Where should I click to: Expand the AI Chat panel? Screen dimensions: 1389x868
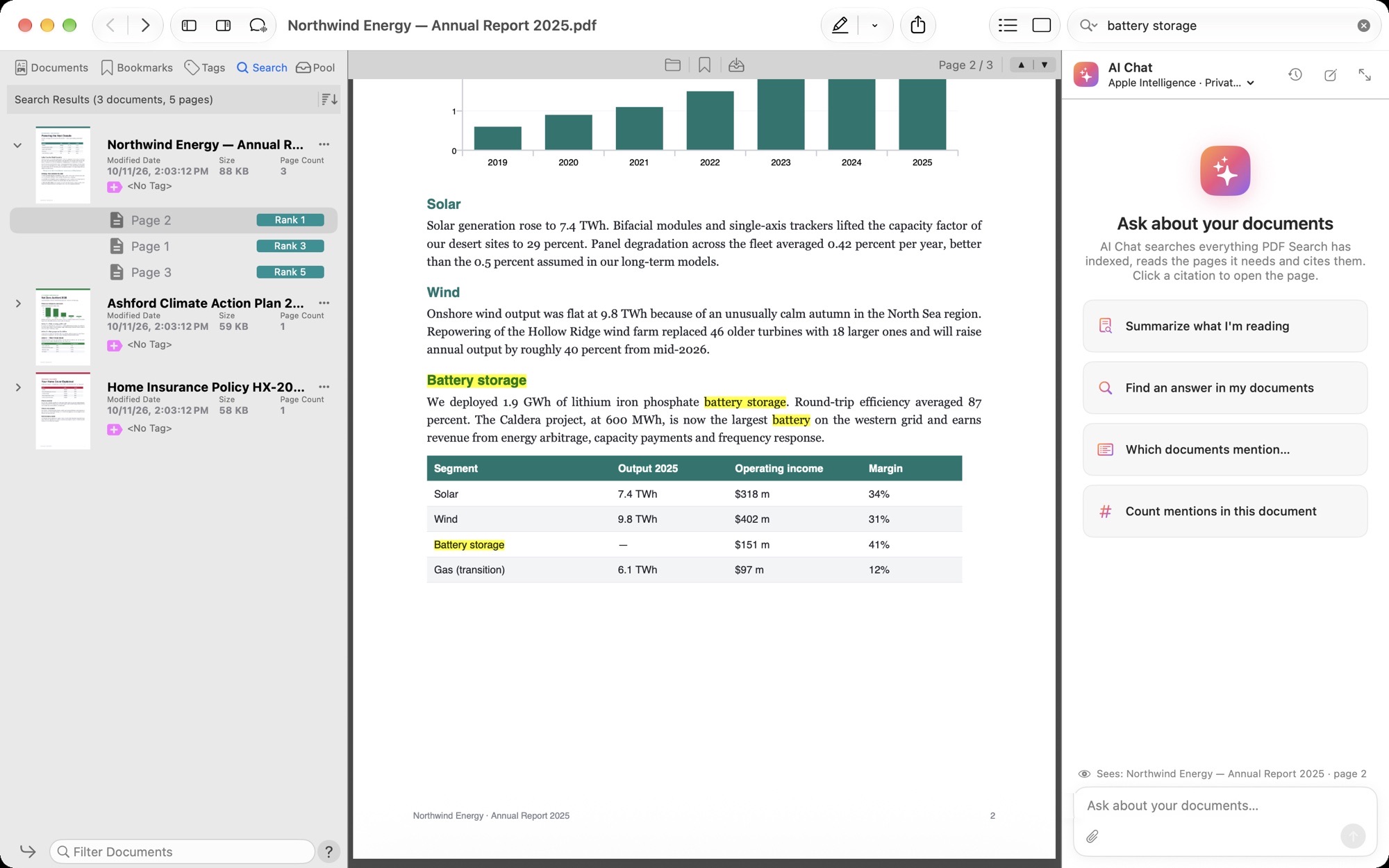pyautogui.click(x=1365, y=74)
